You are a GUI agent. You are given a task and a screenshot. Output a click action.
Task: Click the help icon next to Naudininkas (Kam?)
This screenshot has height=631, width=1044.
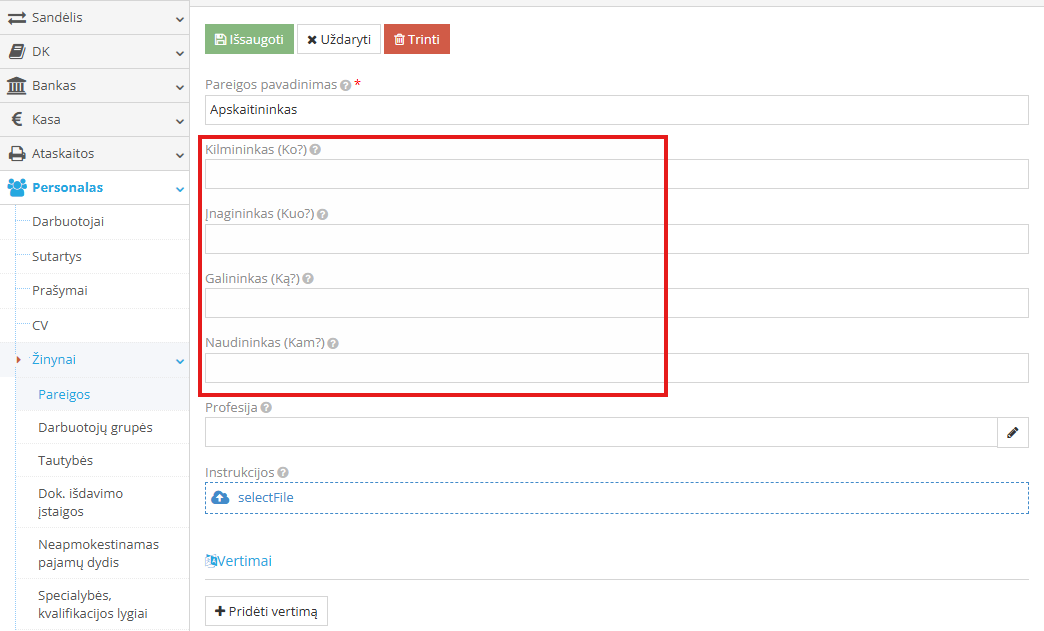333,343
